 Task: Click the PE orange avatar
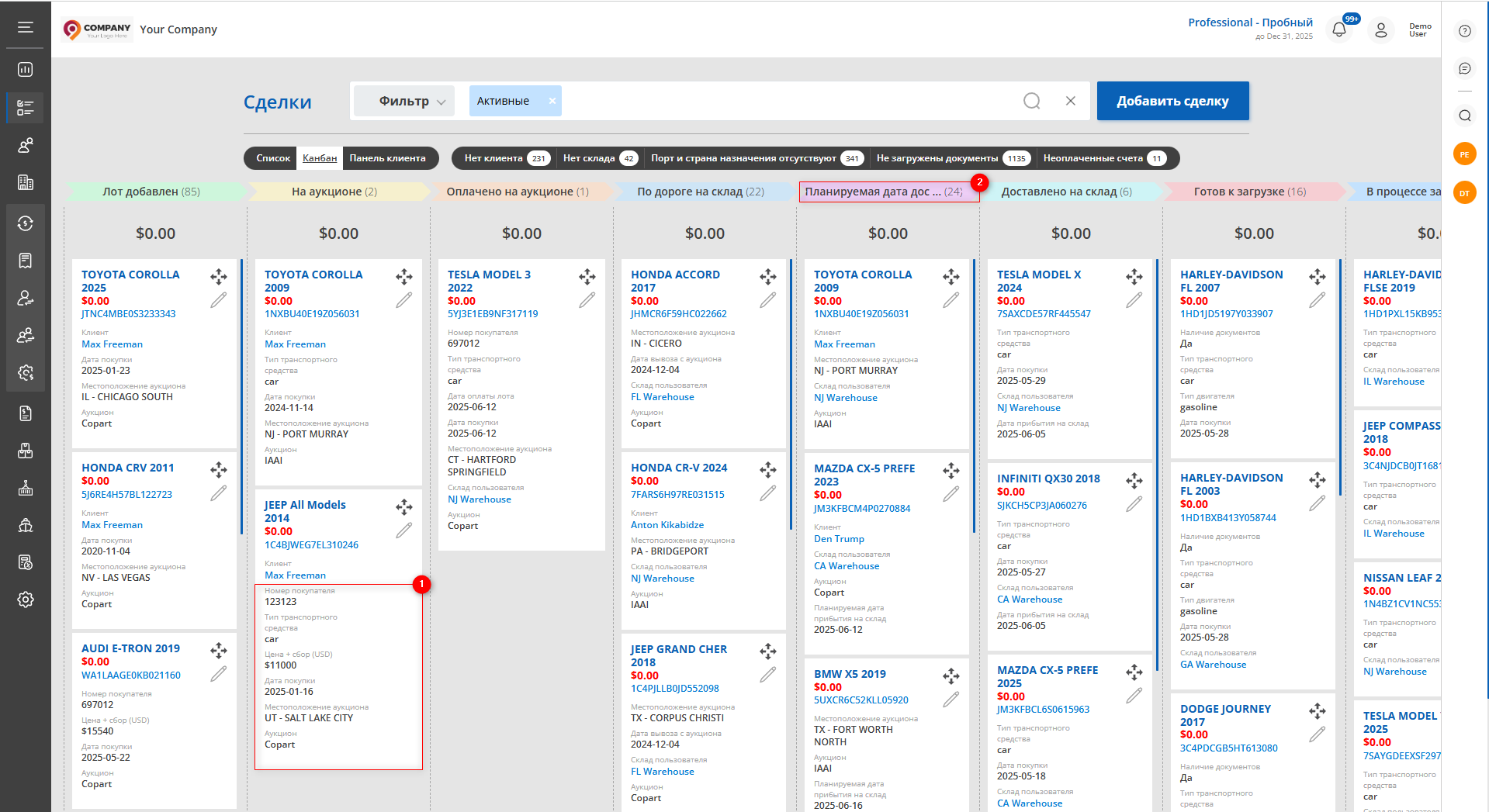[x=1465, y=154]
